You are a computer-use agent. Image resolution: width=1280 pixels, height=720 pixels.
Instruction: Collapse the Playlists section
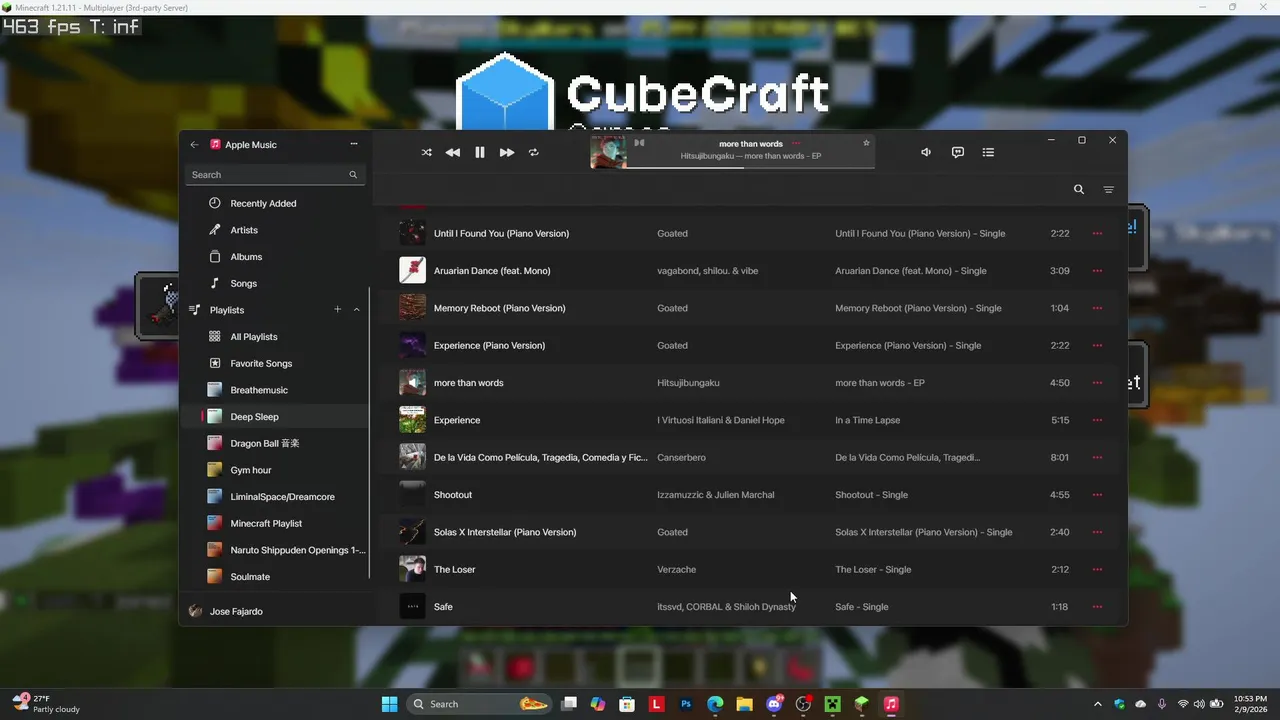pyautogui.click(x=357, y=310)
